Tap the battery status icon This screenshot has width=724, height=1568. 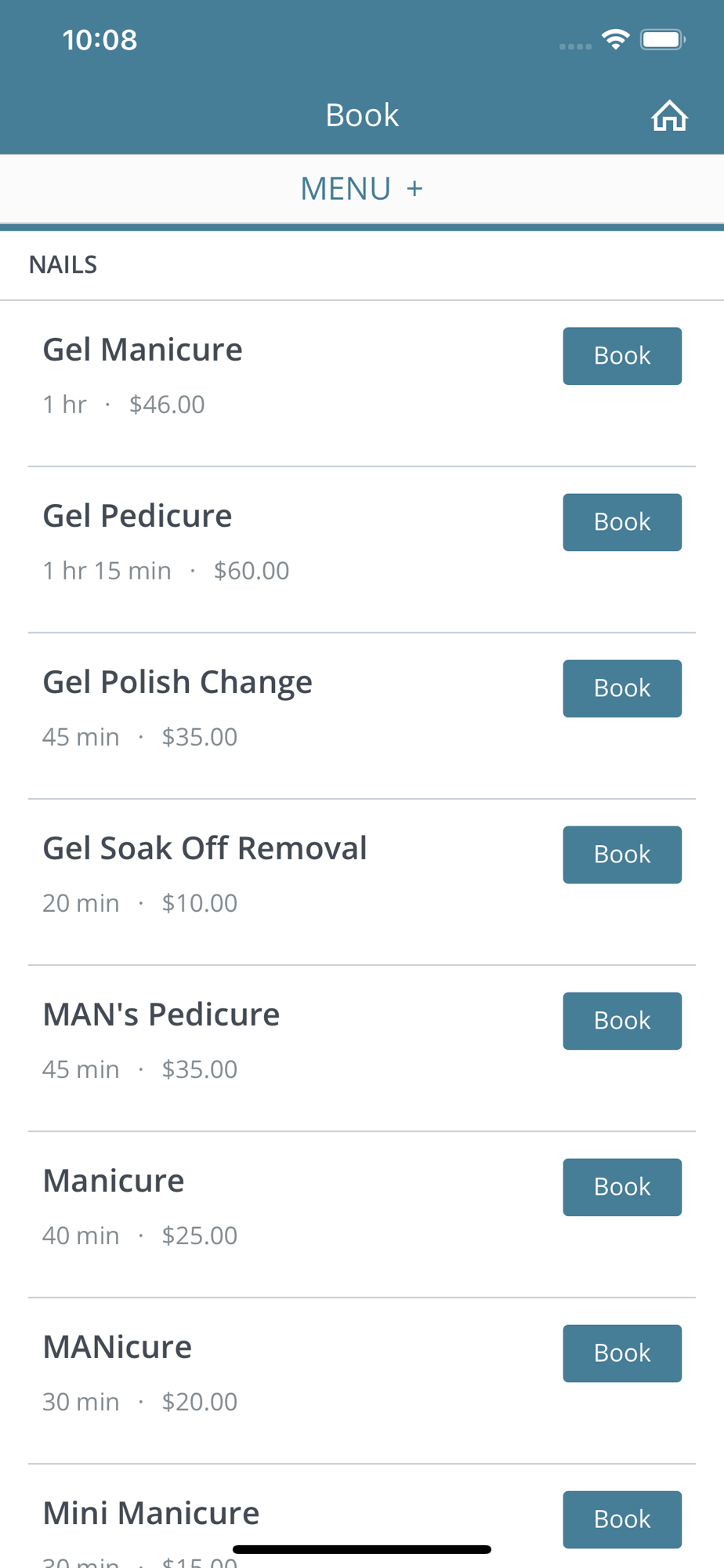point(662,39)
